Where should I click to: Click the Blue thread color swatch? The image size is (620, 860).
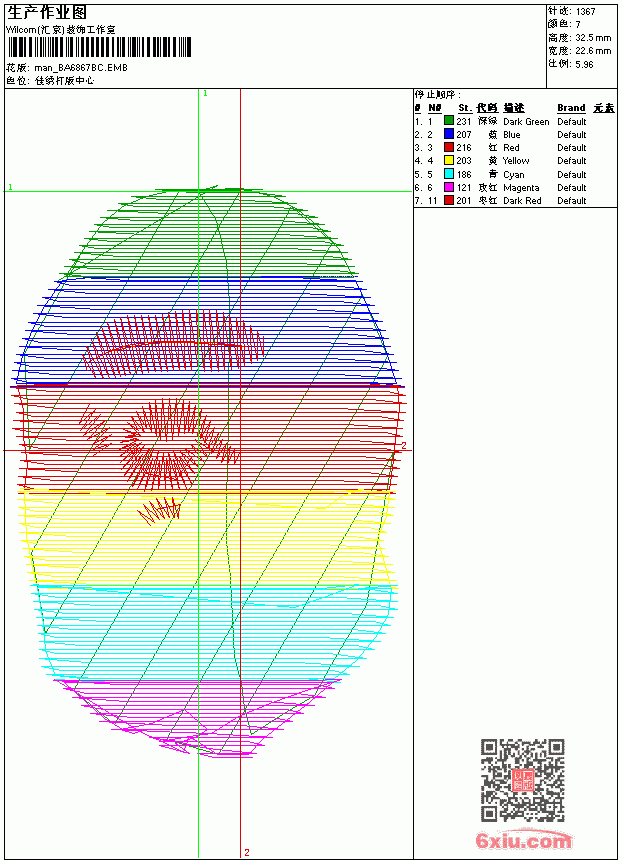pos(449,134)
